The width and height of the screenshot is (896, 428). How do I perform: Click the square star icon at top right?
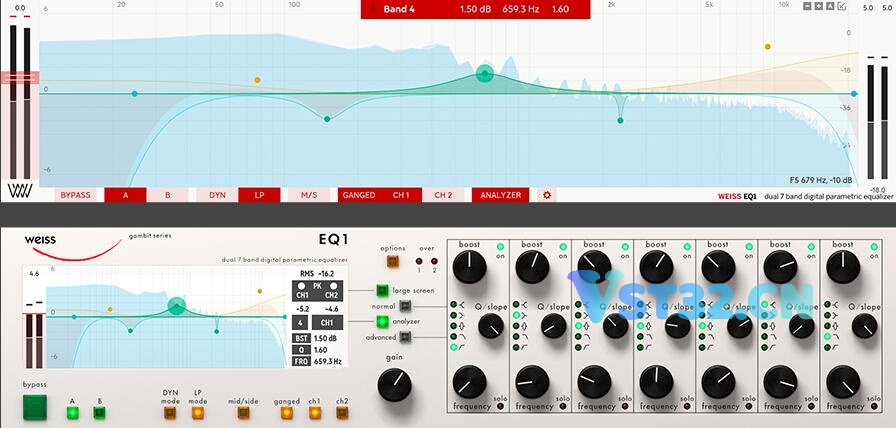(818, 6)
